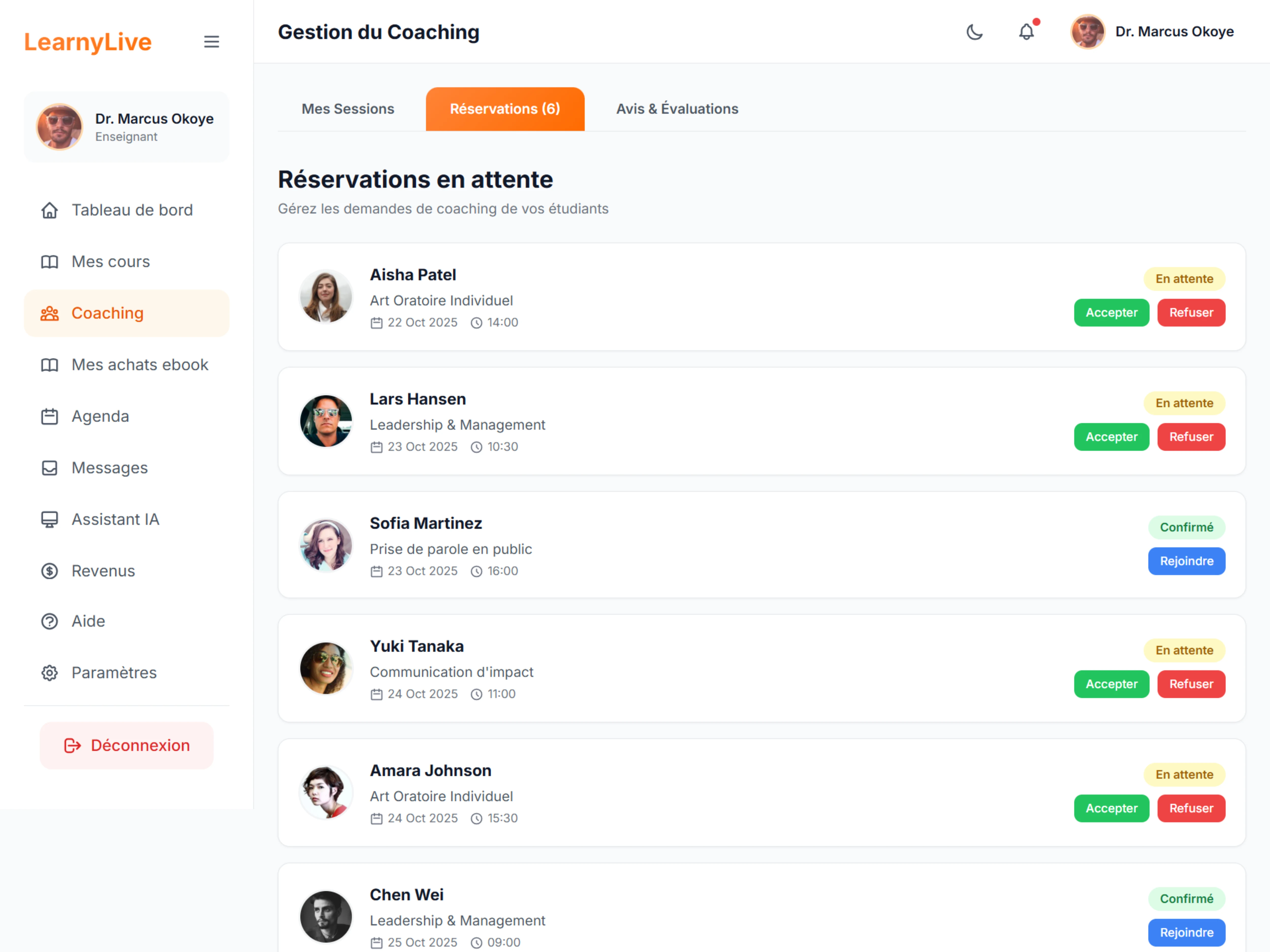1270x952 pixels.
Task: Accept Aisha Patel's reservation
Action: click(x=1111, y=313)
